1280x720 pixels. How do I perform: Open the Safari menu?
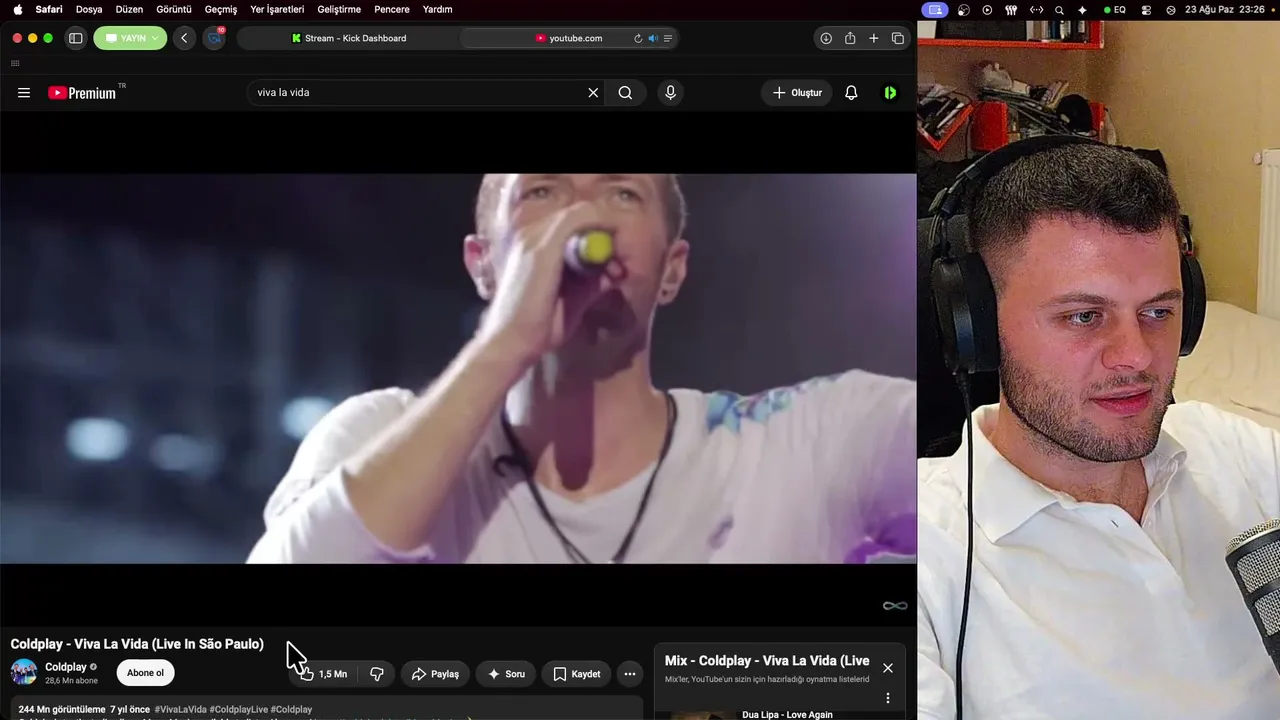pyautogui.click(x=49, y=9)
